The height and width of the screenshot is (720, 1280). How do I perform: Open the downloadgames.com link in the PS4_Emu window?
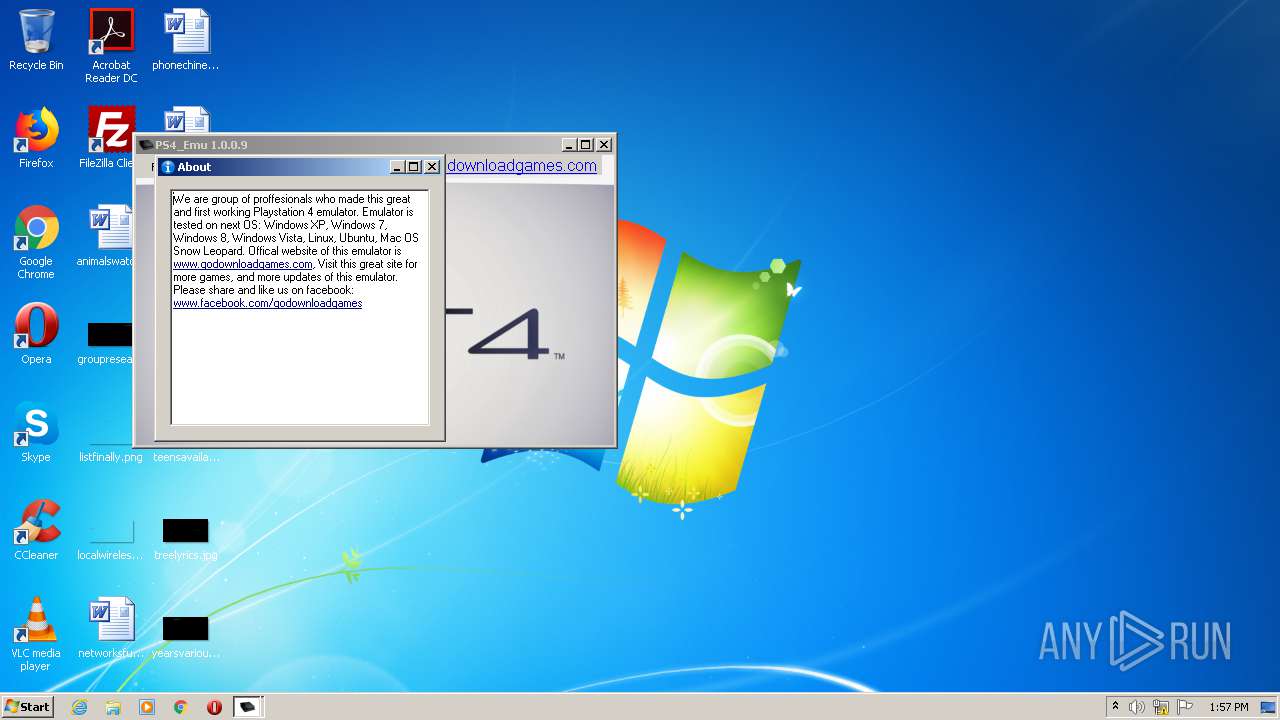[522, 166]
